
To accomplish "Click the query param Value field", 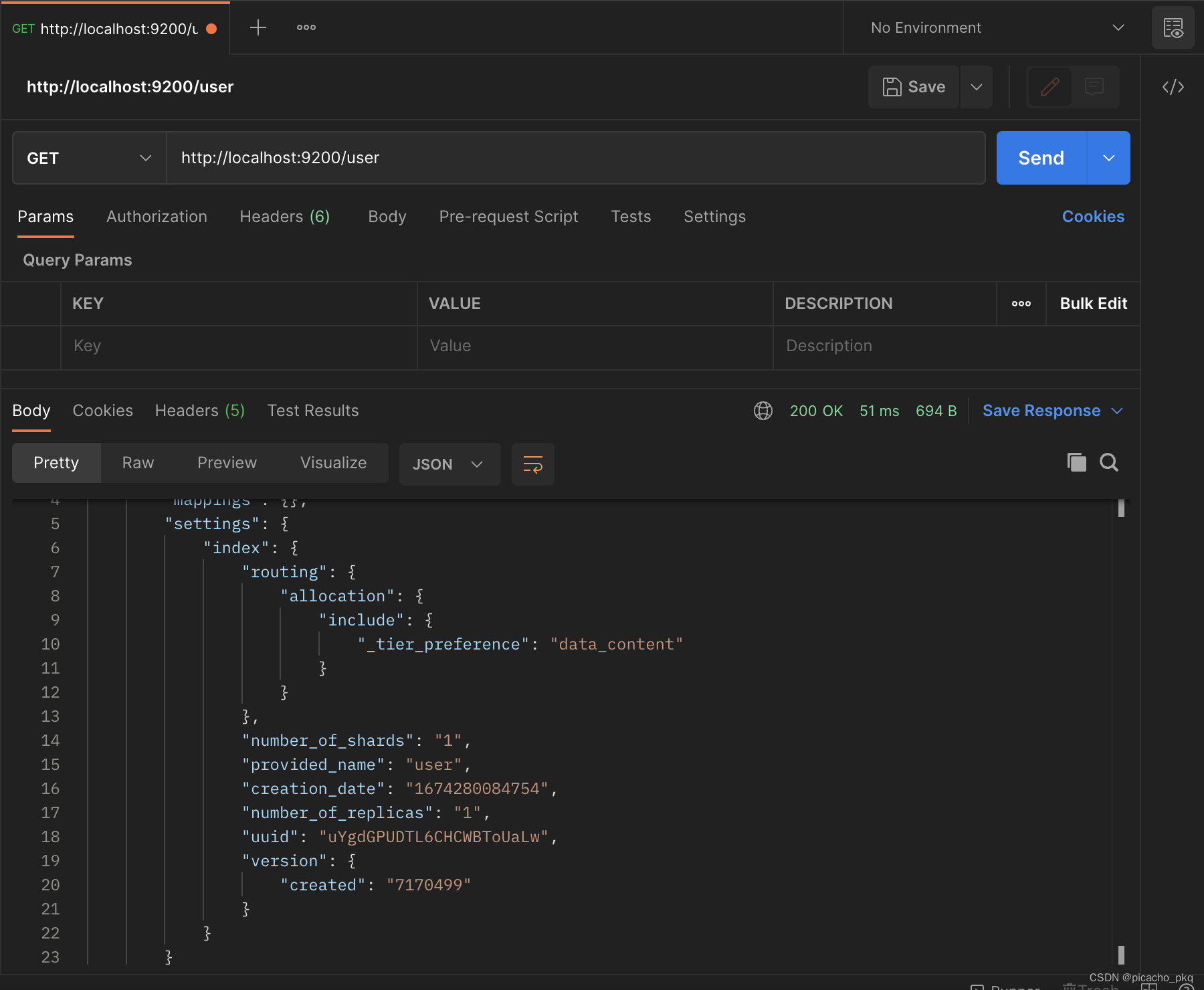I will click(x=595, y=346).
